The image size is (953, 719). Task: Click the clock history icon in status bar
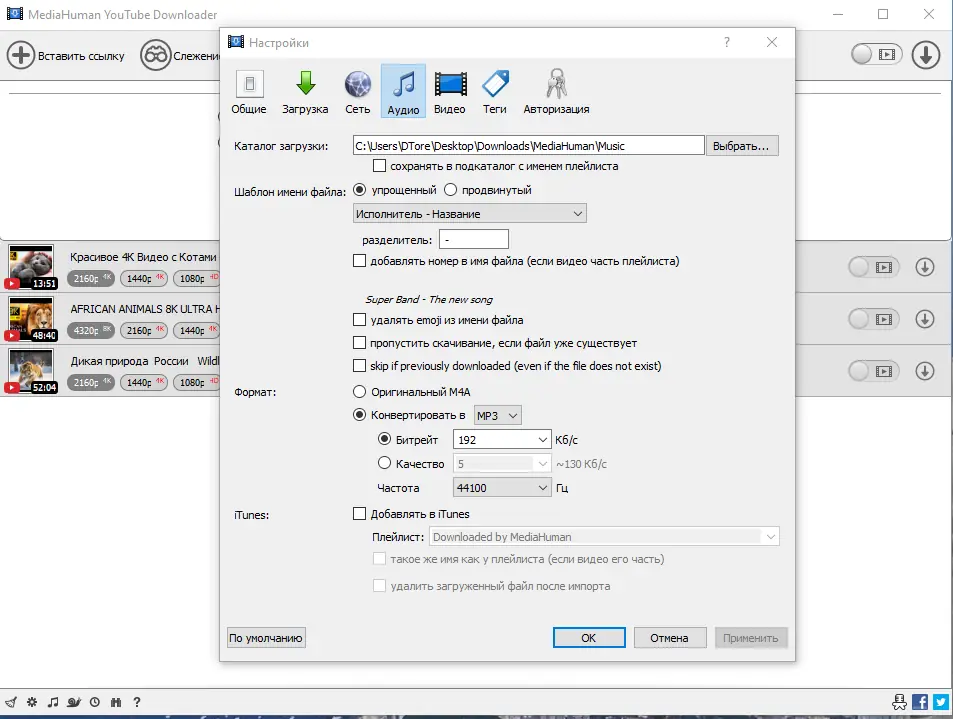pos(95,702)
